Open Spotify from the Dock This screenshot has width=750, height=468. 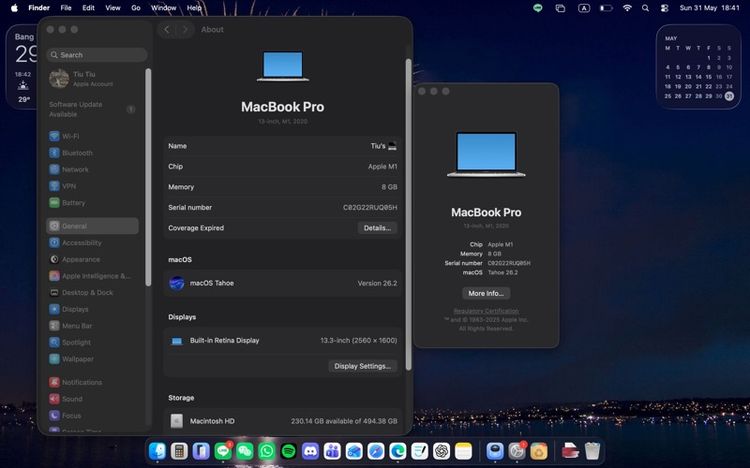(x=288, y=451)
